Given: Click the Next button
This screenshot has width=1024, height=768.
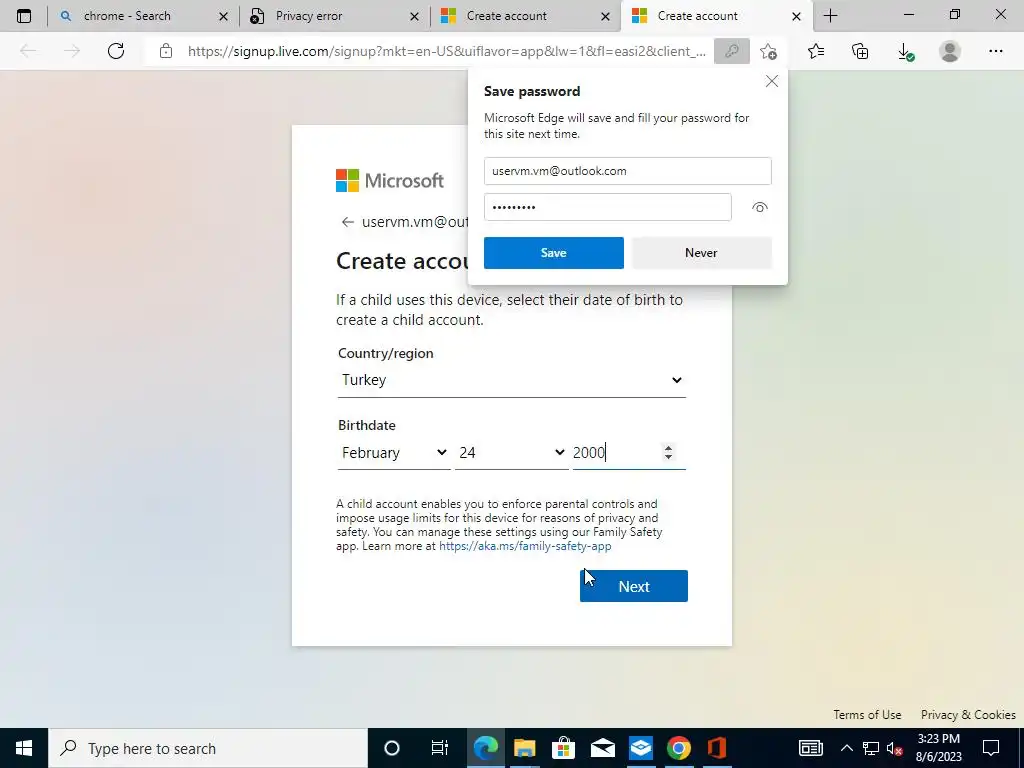Looking at the screenshot, I should coord(633,586).
